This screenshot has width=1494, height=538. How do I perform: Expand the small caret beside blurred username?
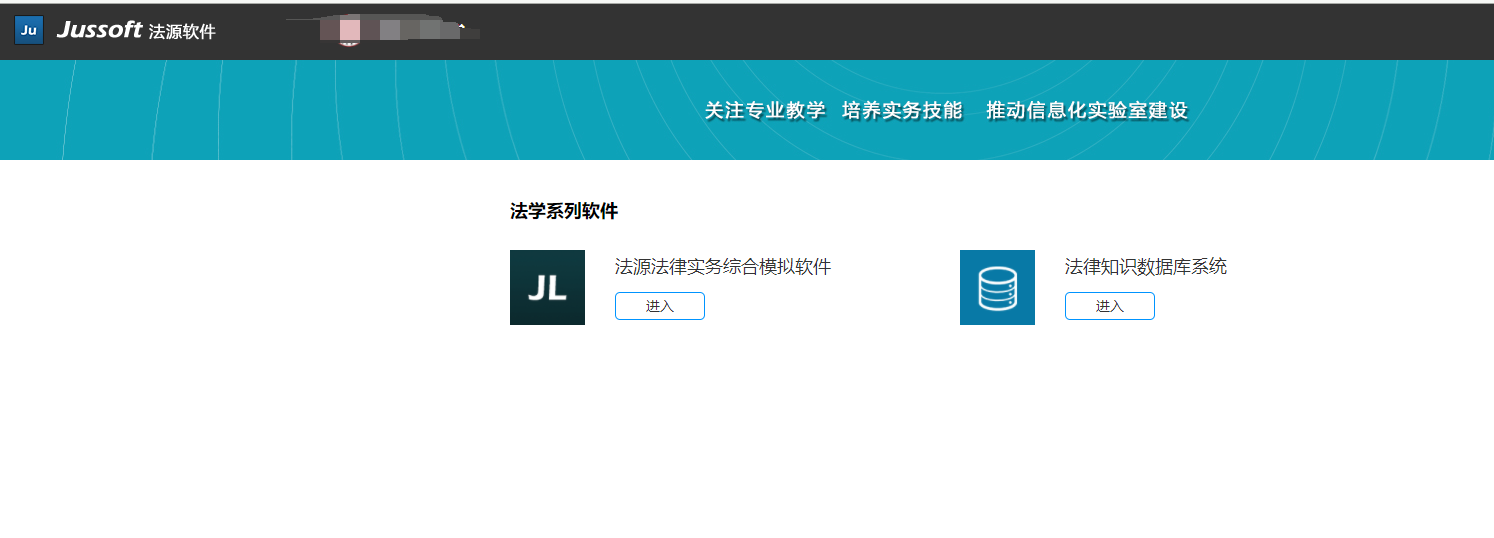click(x=461, y=25)
